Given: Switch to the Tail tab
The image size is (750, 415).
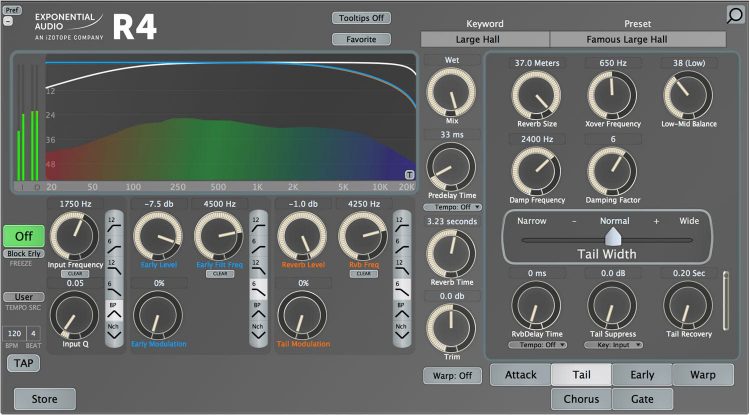Looking at the screenshot, I should (582, 375).
